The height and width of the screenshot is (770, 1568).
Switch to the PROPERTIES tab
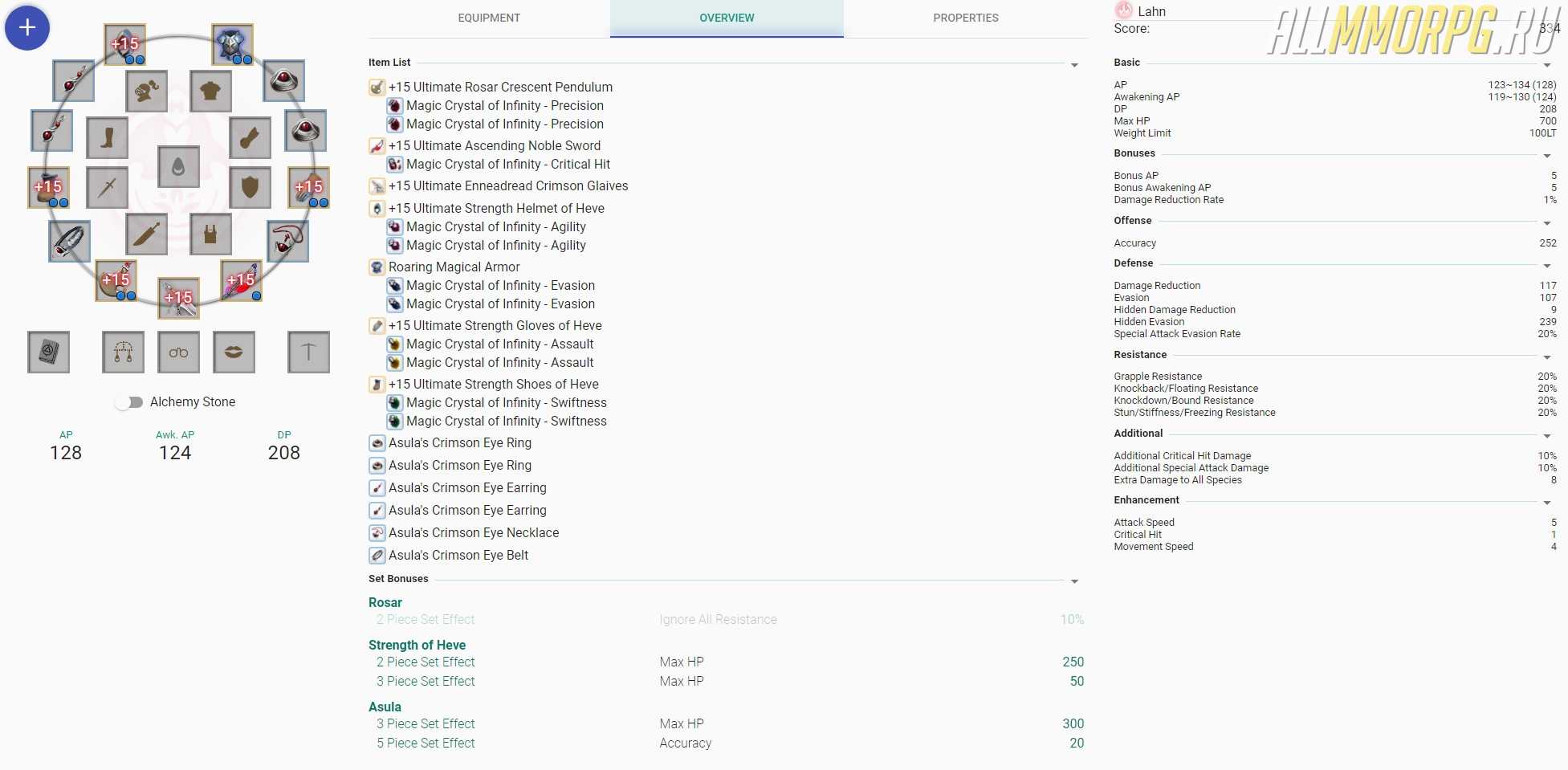(966, 18)
